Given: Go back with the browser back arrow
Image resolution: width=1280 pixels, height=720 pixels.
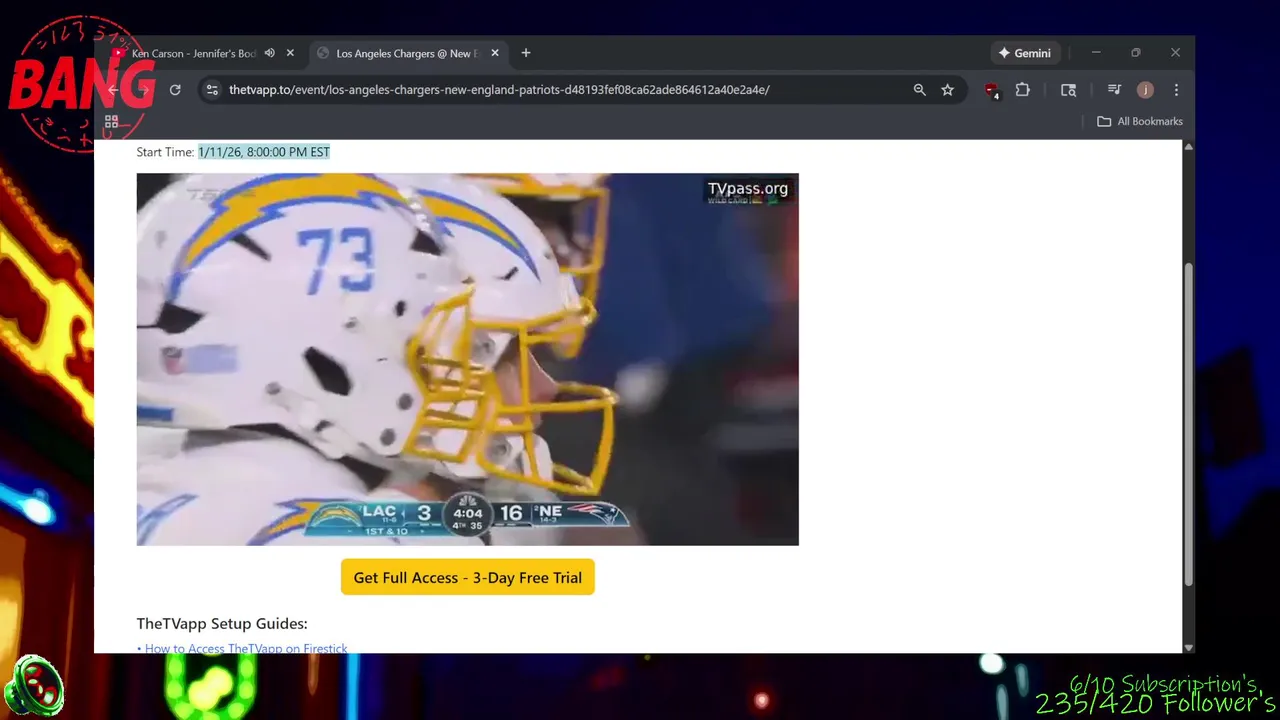Looking at the screenshot, I should click(113, 90).
